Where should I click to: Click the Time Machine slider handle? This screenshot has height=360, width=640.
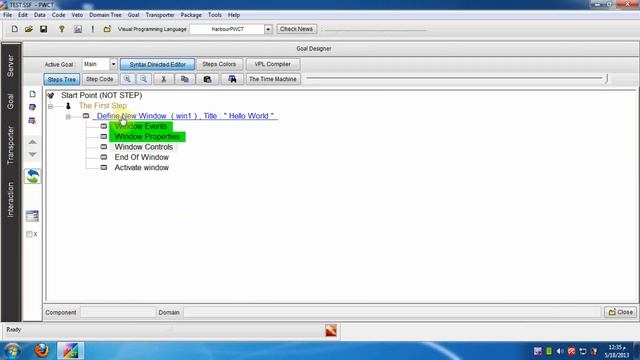click(x=607, y=78)
